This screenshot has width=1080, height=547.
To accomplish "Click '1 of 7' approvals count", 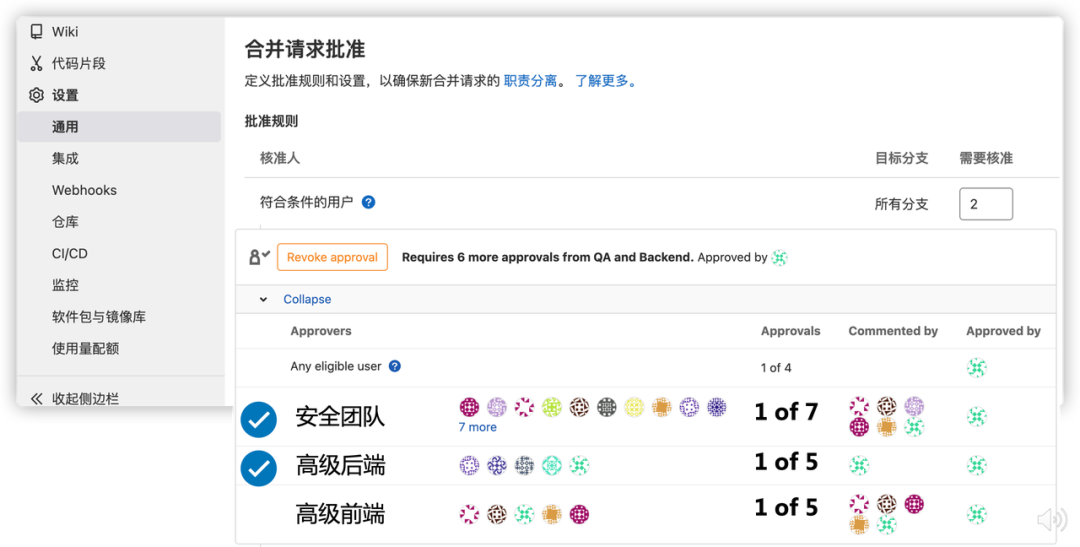I will tap(786, 412).
